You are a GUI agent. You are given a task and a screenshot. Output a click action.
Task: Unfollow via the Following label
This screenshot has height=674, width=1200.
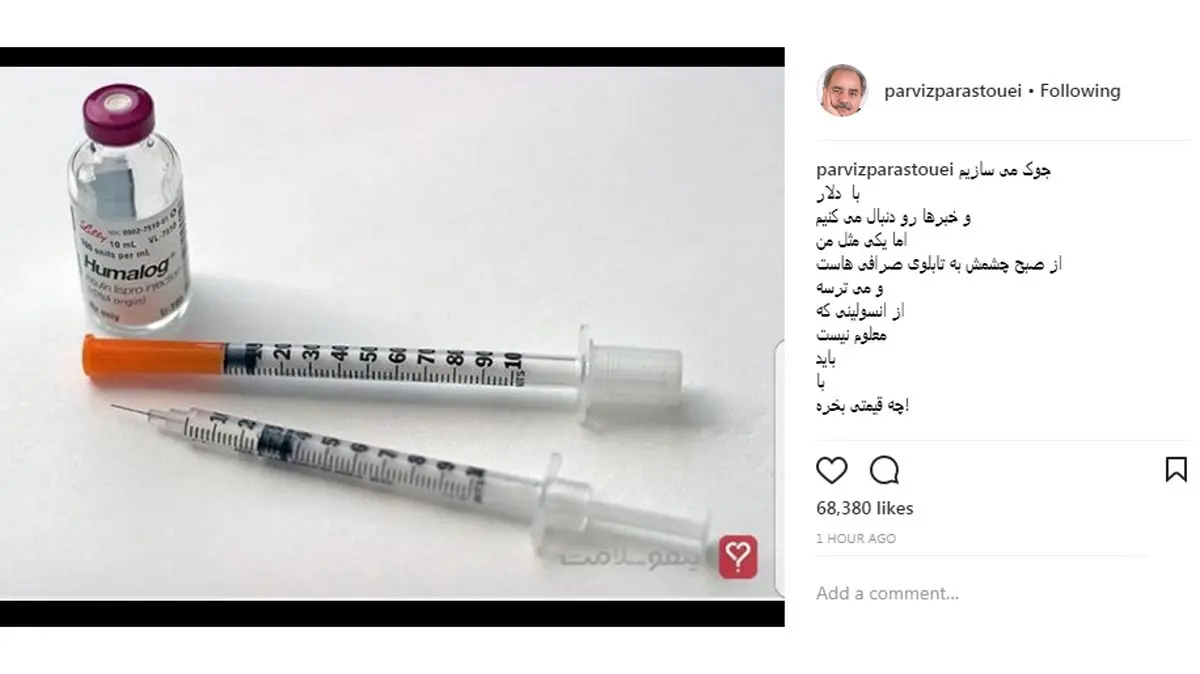(x=1080, y=91)
